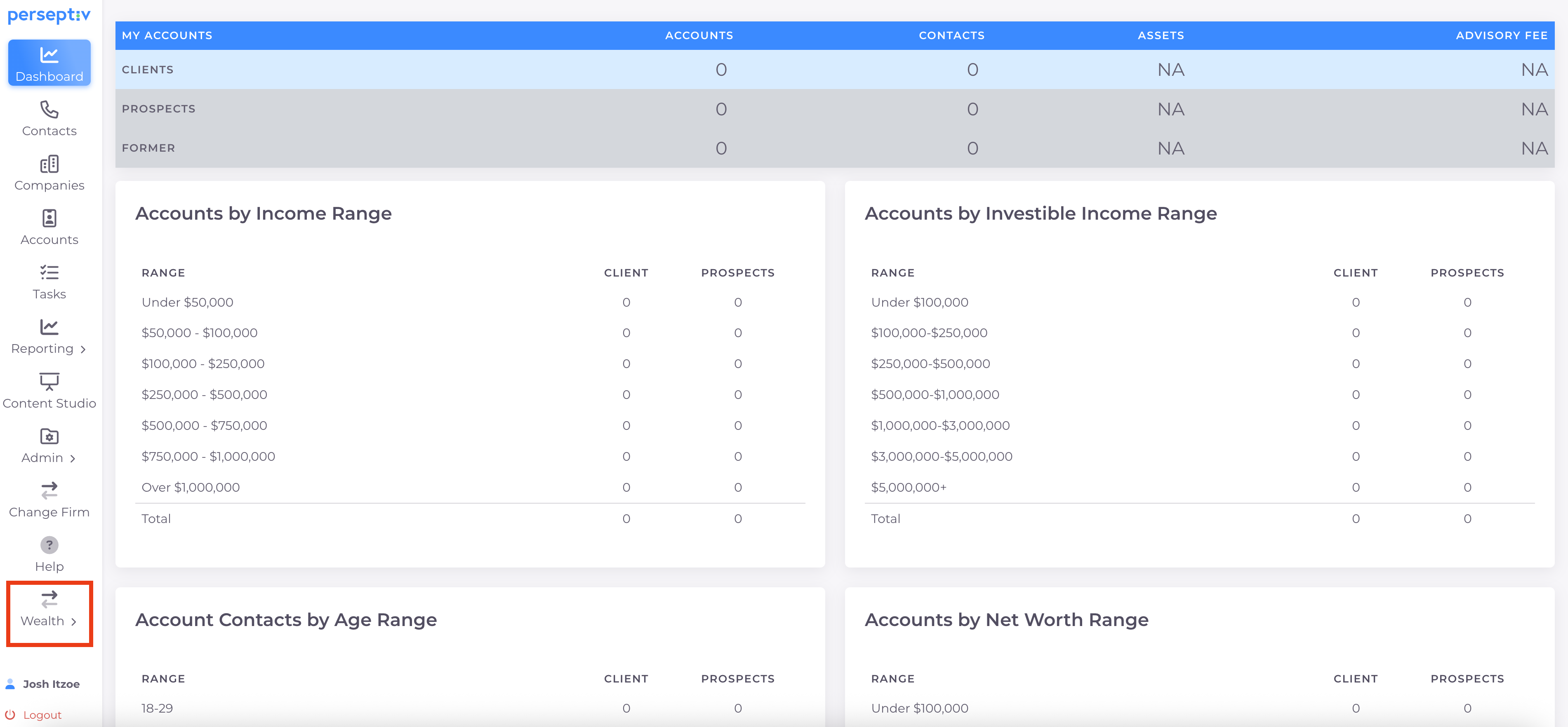Expand the Admin submenu chevron
Viewport: 1568px width, 727px height.
click(x=73, y=458)
